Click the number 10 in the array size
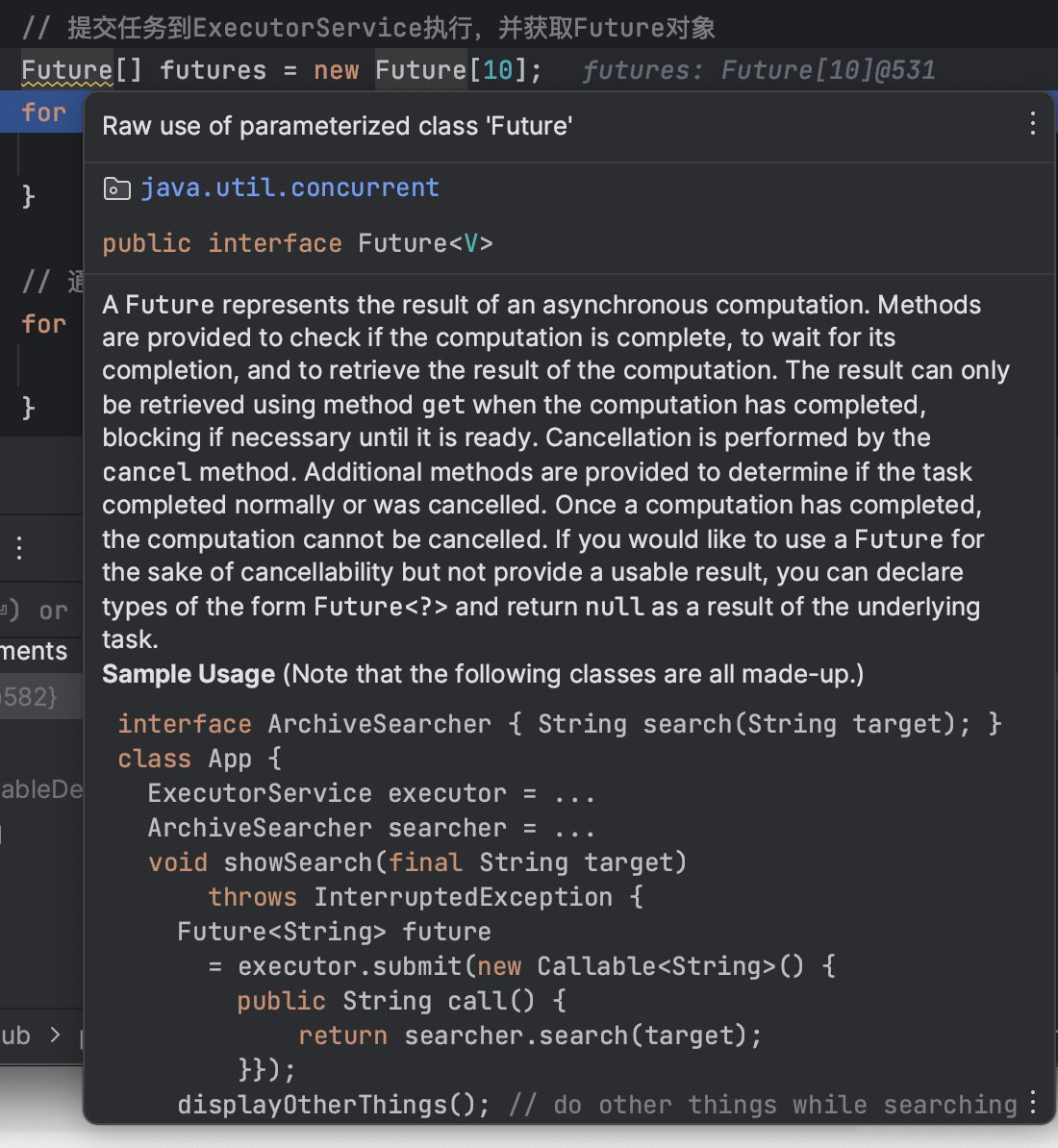 pyautogui.click(x=498, y=70)
